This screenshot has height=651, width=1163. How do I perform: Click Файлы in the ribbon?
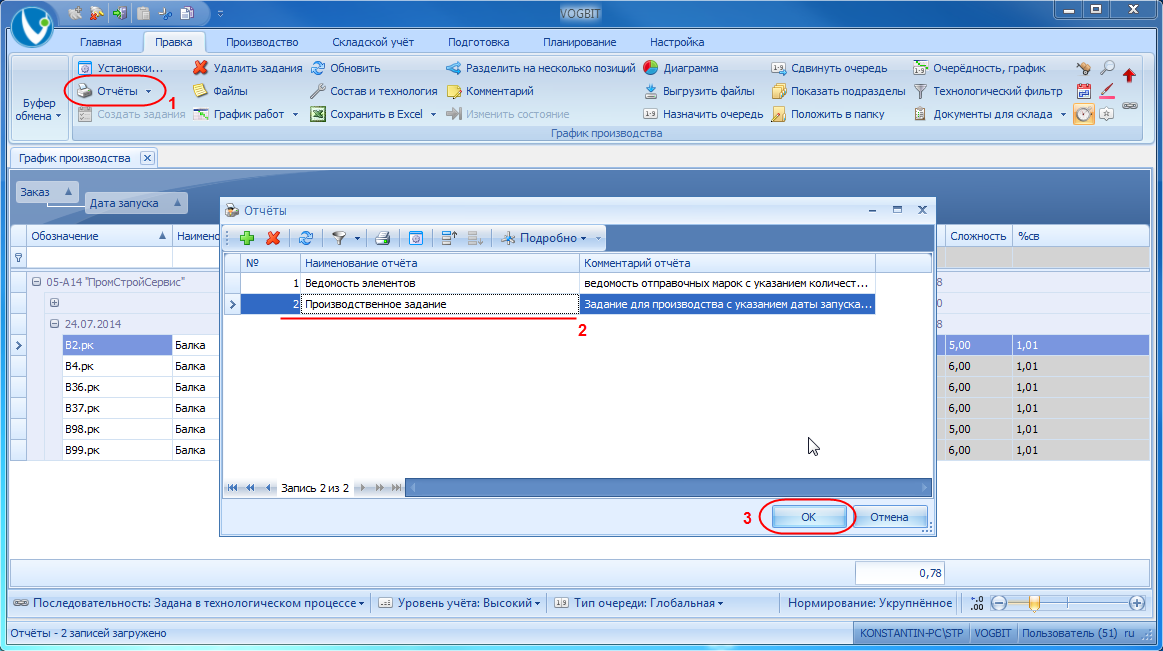[220, 91]
